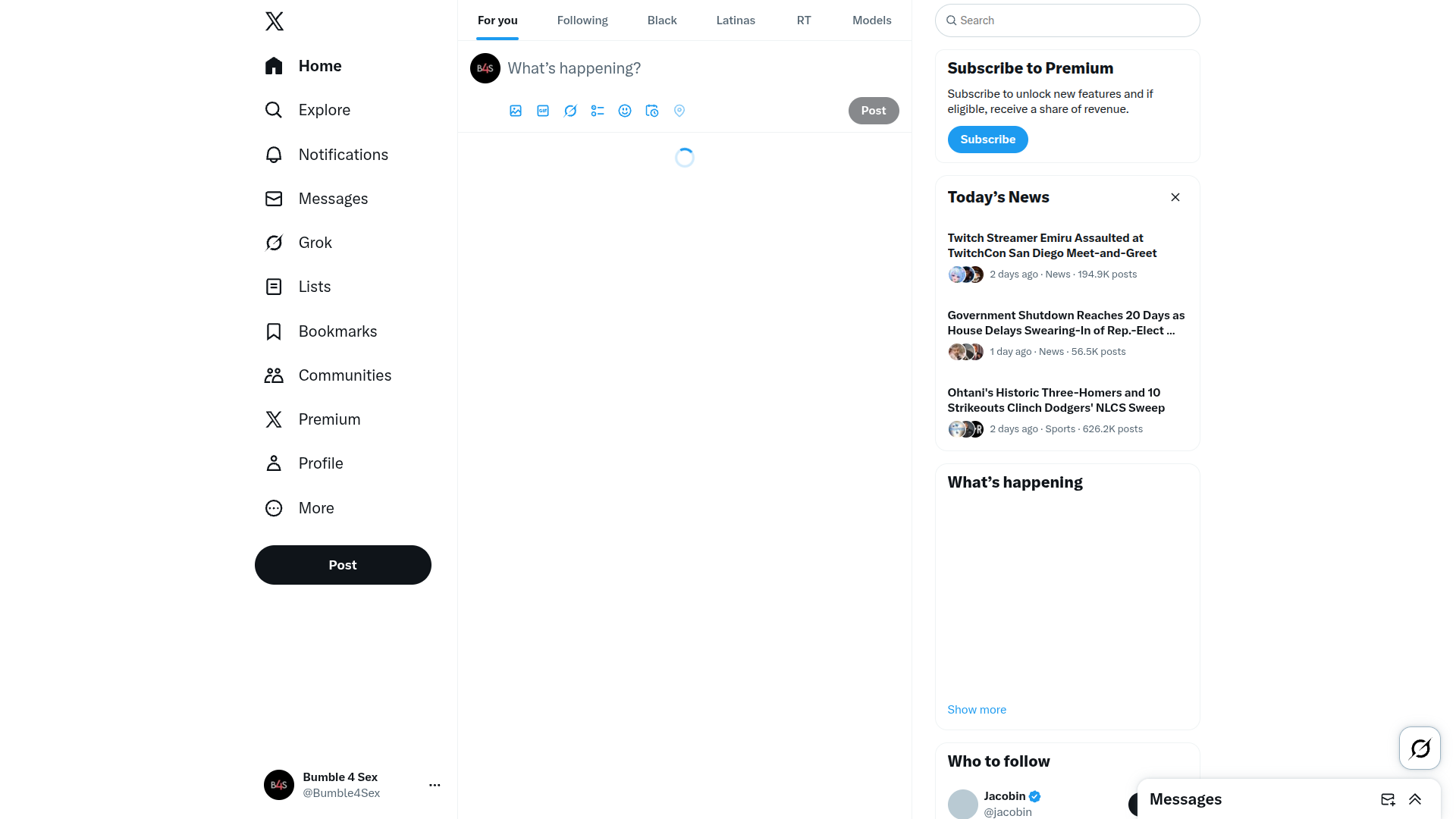Image resolution: width=1456 pixels, height=819 pixels.
Task: Open the GIF picker icon
Action: (x=543, y=111)
